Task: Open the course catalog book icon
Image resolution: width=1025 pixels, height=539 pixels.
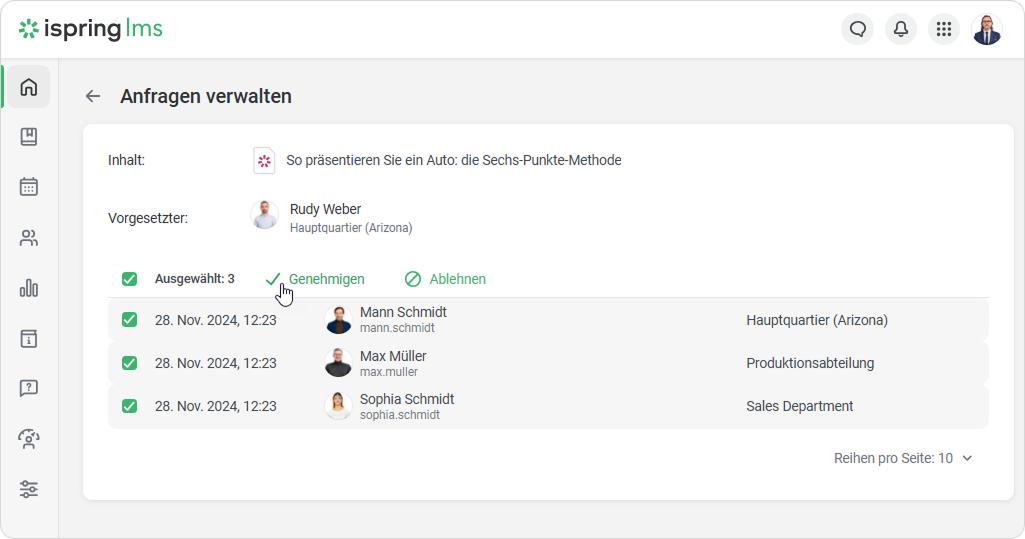Action: (x=29, y=137)
